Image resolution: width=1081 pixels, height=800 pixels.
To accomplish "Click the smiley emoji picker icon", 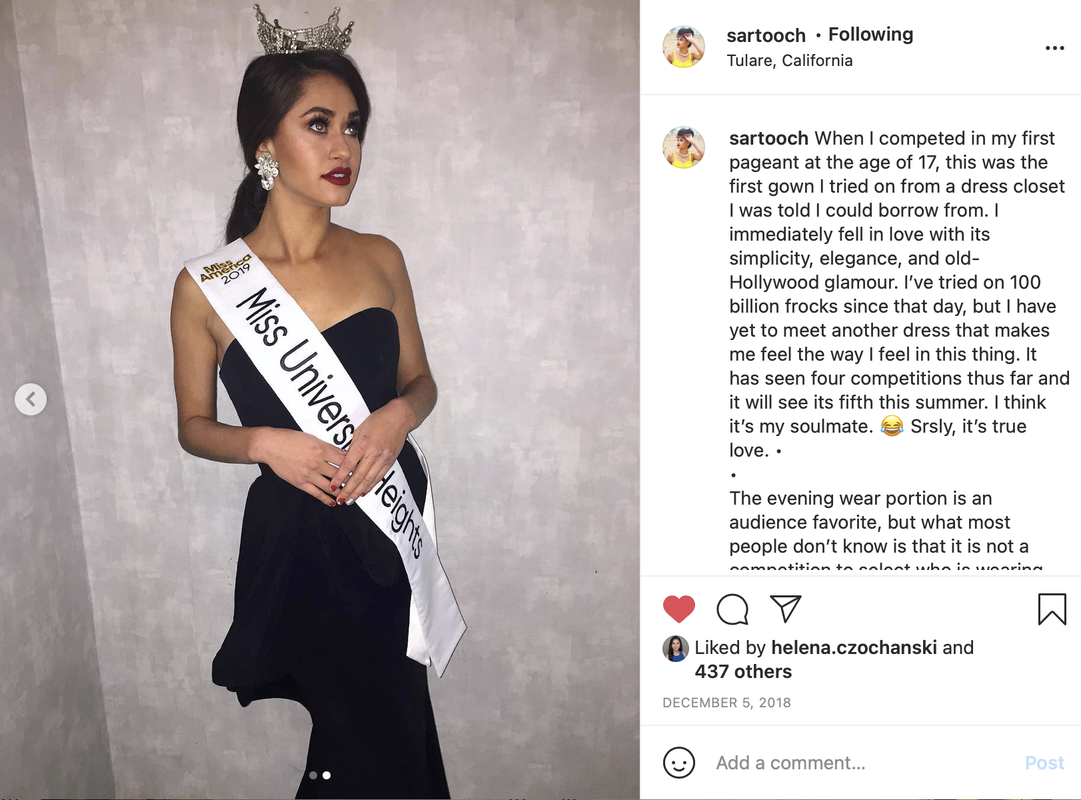I will (678, 763).
